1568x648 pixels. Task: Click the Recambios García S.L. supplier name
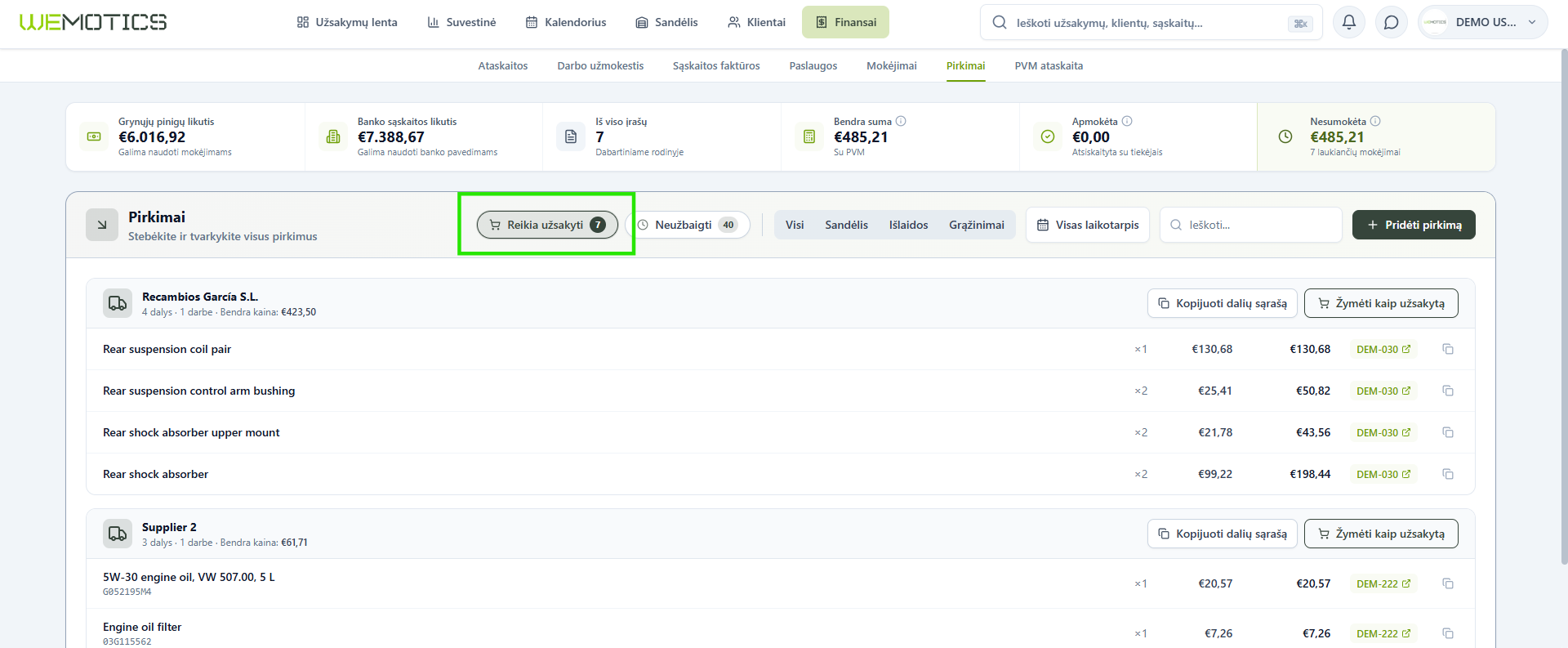coord(200,297)
